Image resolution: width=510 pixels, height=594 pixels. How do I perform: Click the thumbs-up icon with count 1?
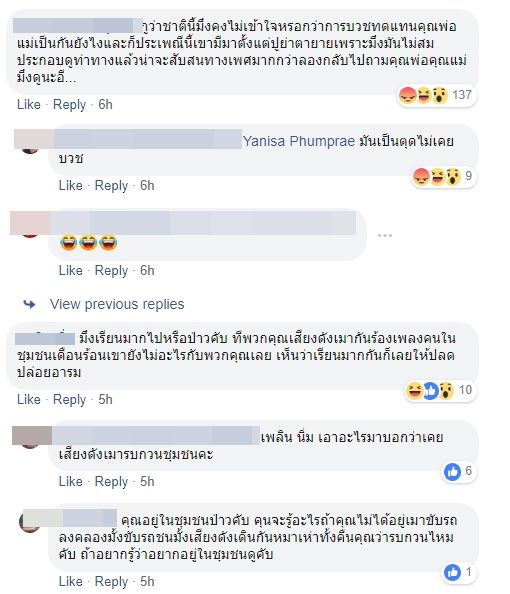tap(452, 572)
